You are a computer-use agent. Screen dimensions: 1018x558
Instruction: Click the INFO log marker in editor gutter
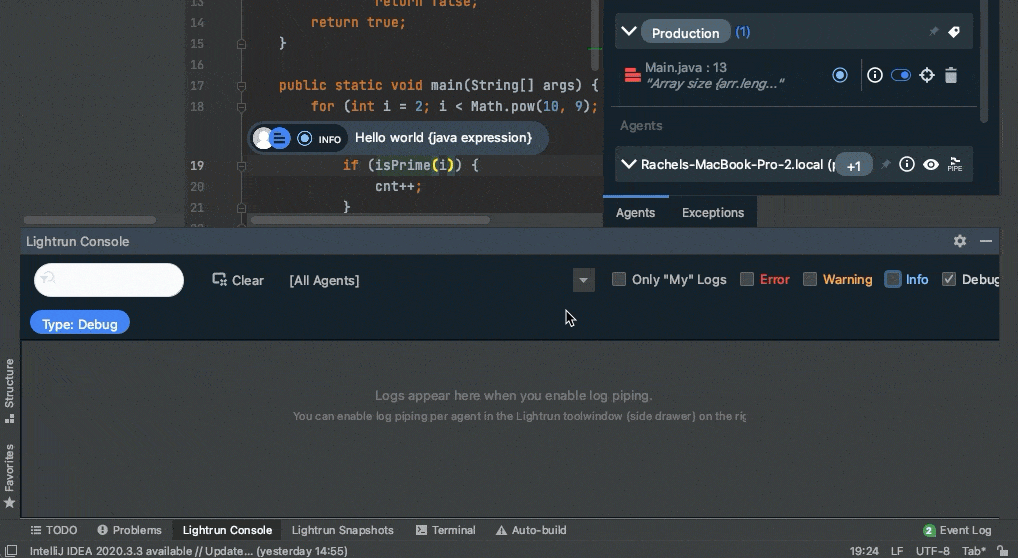pyautogui.click(x=305, y=139)
